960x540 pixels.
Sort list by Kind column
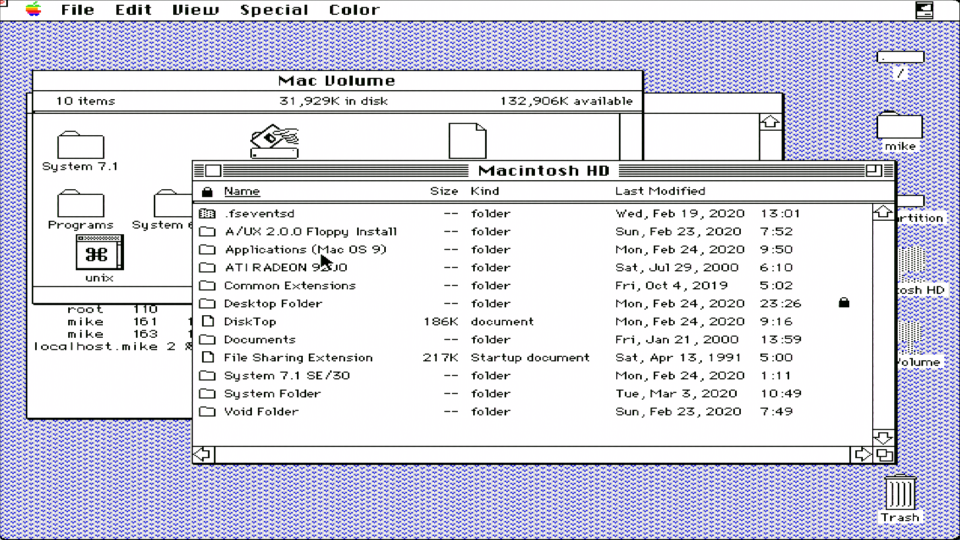(485, 191)
